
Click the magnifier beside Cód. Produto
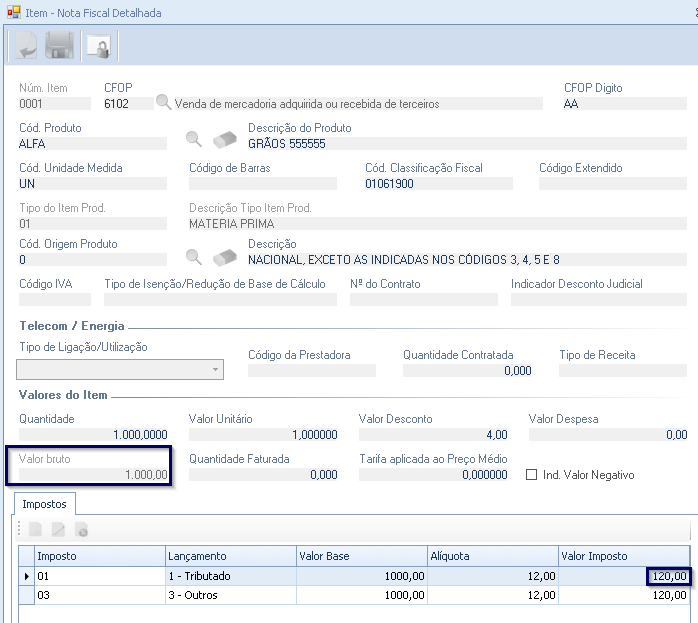pyautogui.click(x=195, y=139)
